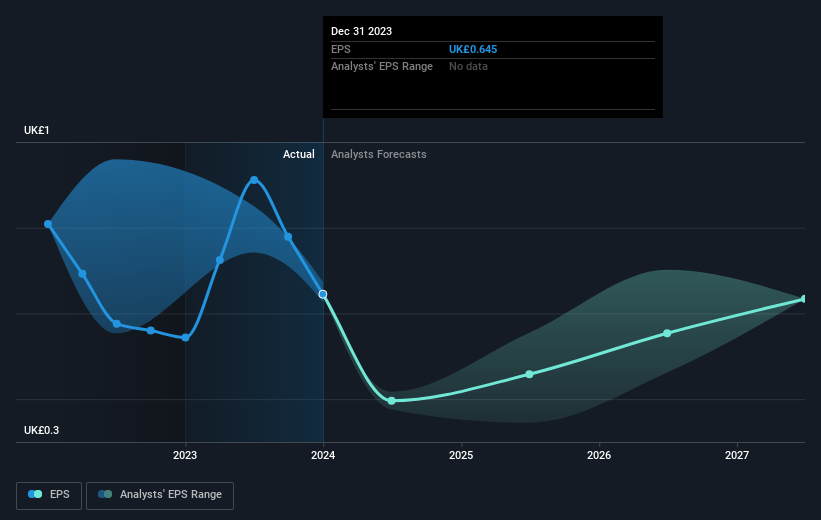Image resolution: width=821 pixels, height=520 pixels.
Task: Click the 2025 x-axis label
Action: point(461,455)
